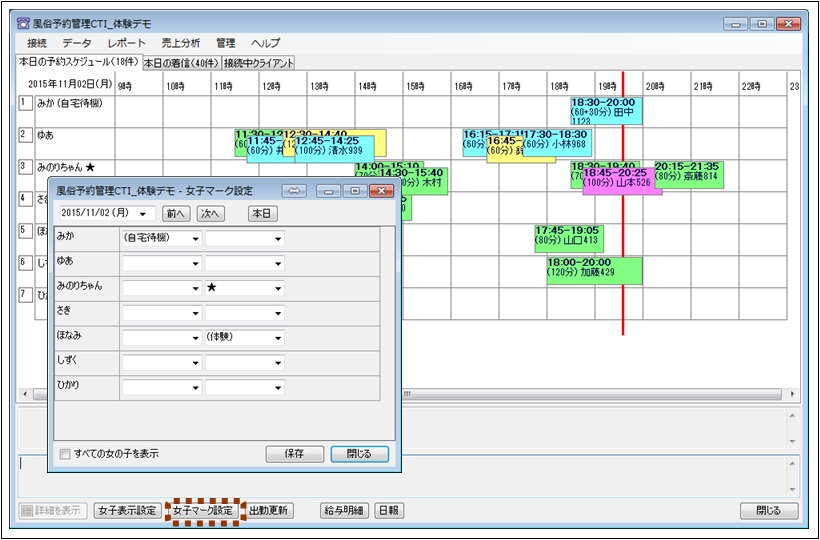Expand ほなみ's (体験) mark dropdown

(277, 338)
